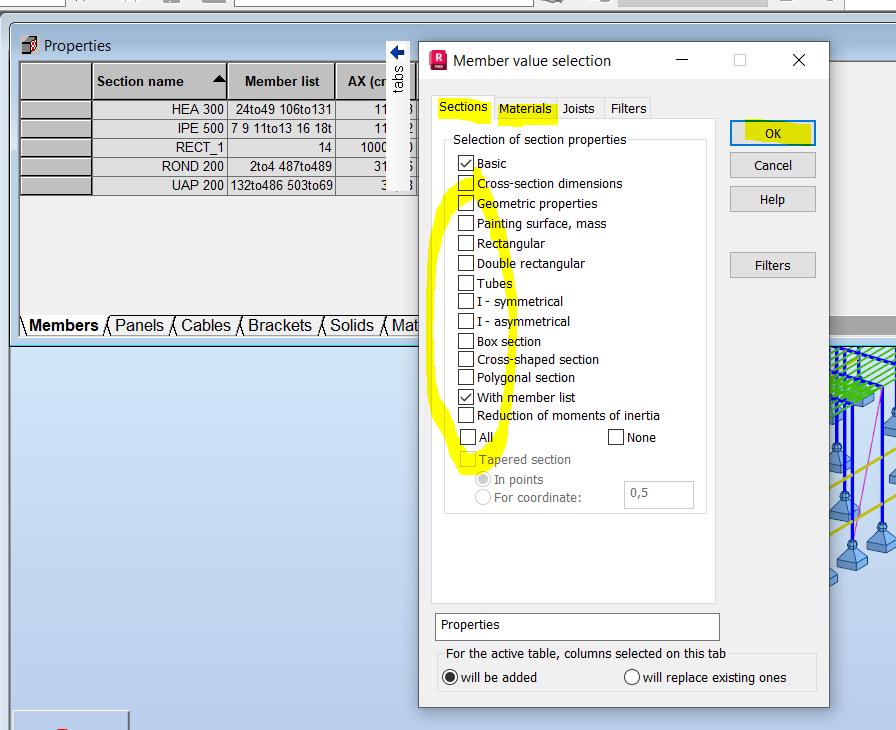Check Polygonal section option

tap(466, 378)
